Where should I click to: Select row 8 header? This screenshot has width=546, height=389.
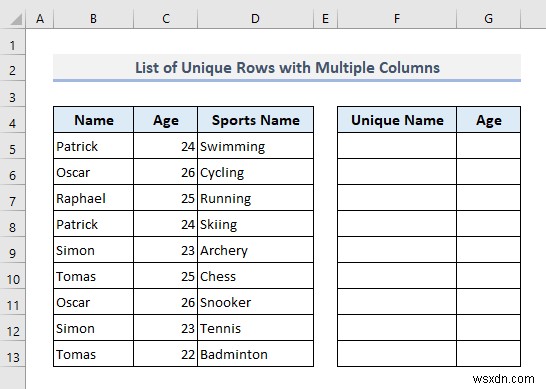[x=13, y=224]
